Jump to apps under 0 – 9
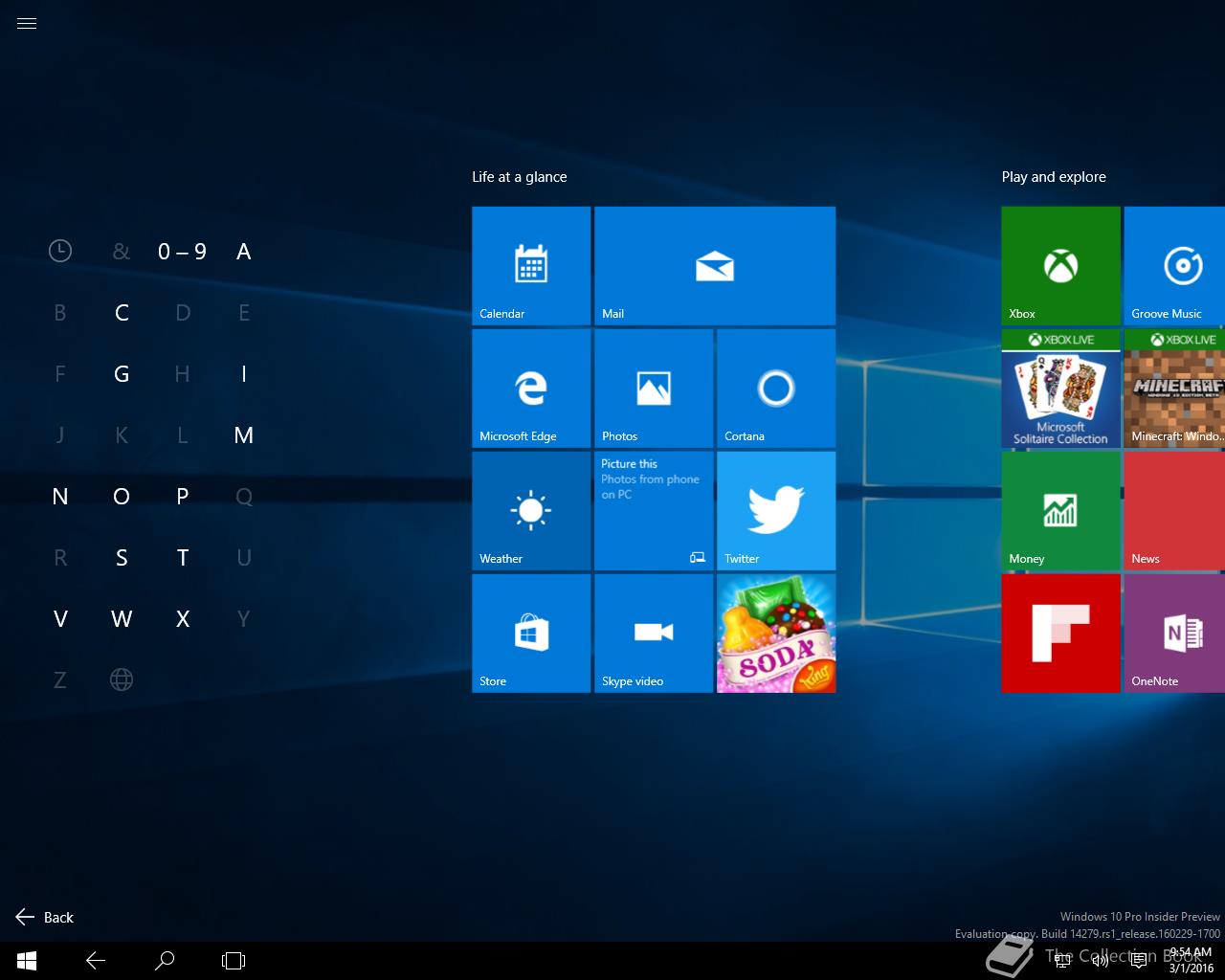This screenshot has width=1225, height=980. click(182, 252)
